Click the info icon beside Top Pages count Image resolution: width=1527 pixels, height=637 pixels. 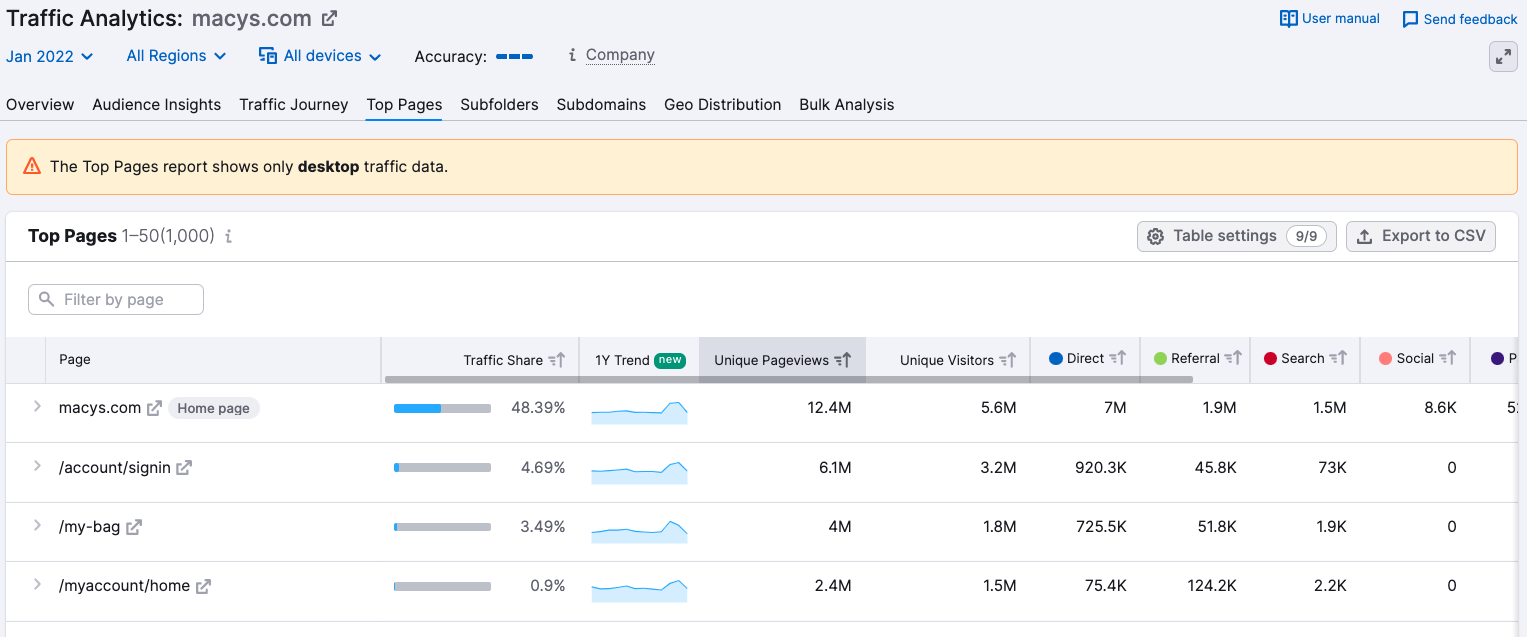tap(228, 237)
